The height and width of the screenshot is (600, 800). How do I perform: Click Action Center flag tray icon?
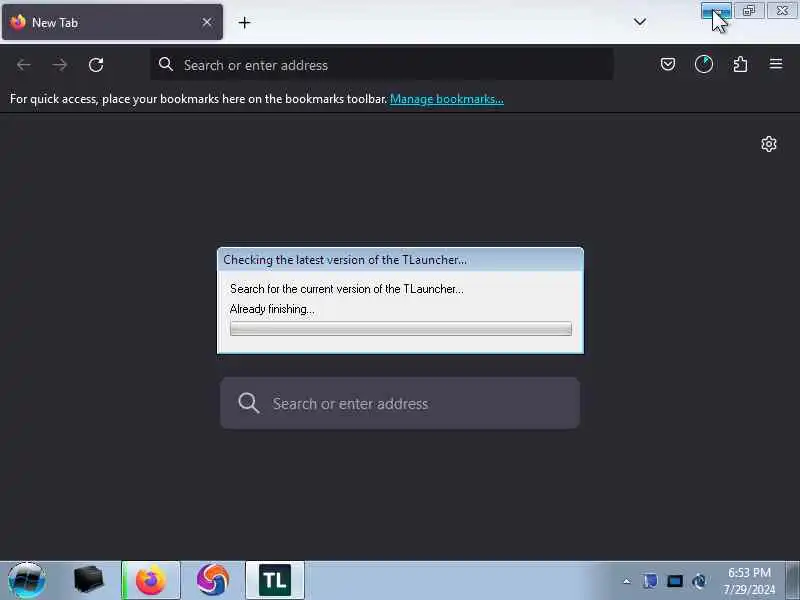point(650,581)
